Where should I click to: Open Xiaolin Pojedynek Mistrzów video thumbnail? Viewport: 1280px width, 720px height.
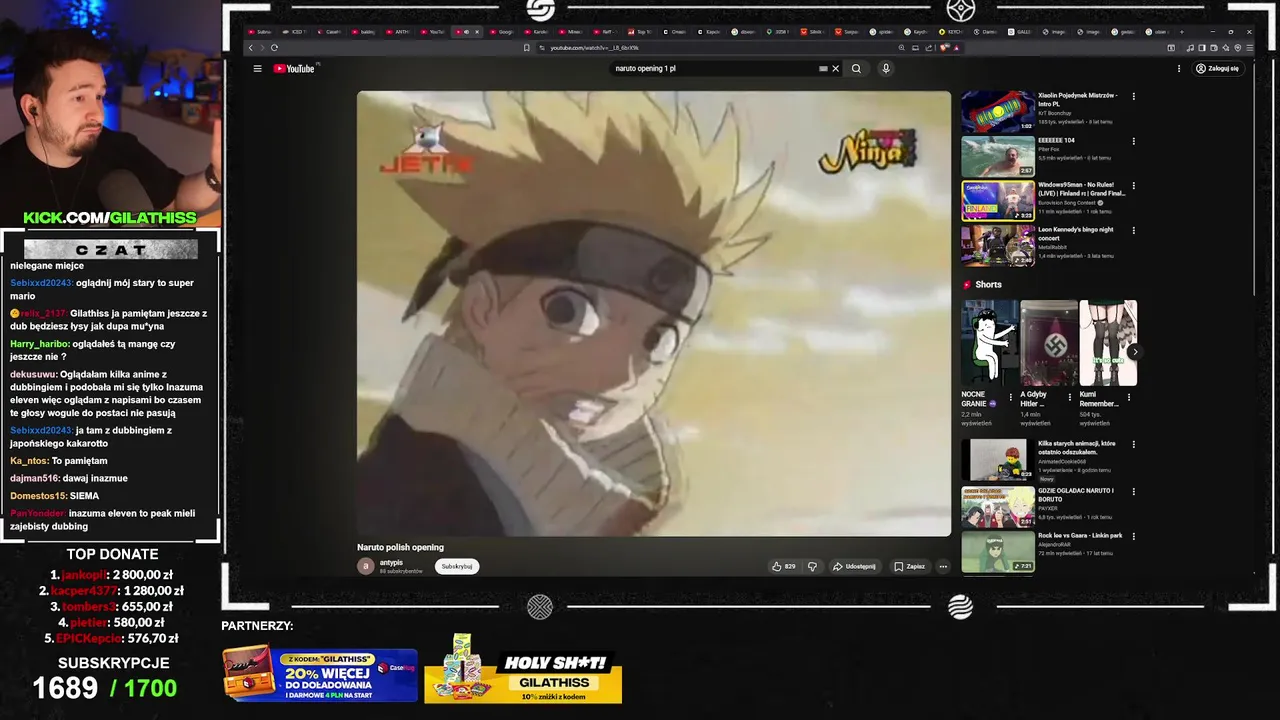click(x=998, y=112)
